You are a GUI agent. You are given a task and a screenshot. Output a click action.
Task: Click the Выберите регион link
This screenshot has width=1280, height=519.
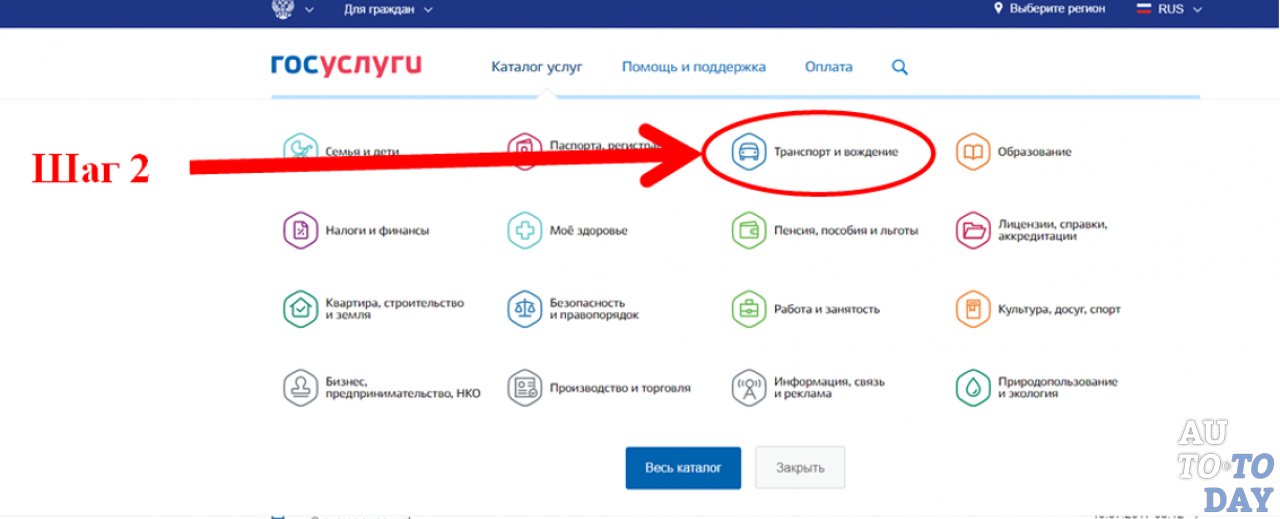1058,8
